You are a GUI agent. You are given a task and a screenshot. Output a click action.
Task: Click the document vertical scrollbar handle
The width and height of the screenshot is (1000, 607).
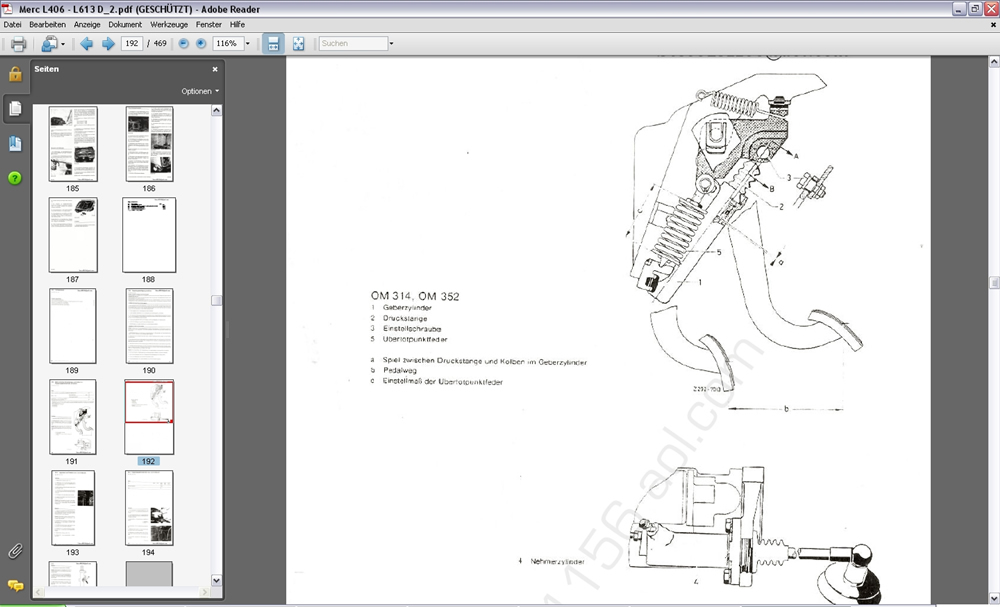pyautogui.click(x=994, y=282)
